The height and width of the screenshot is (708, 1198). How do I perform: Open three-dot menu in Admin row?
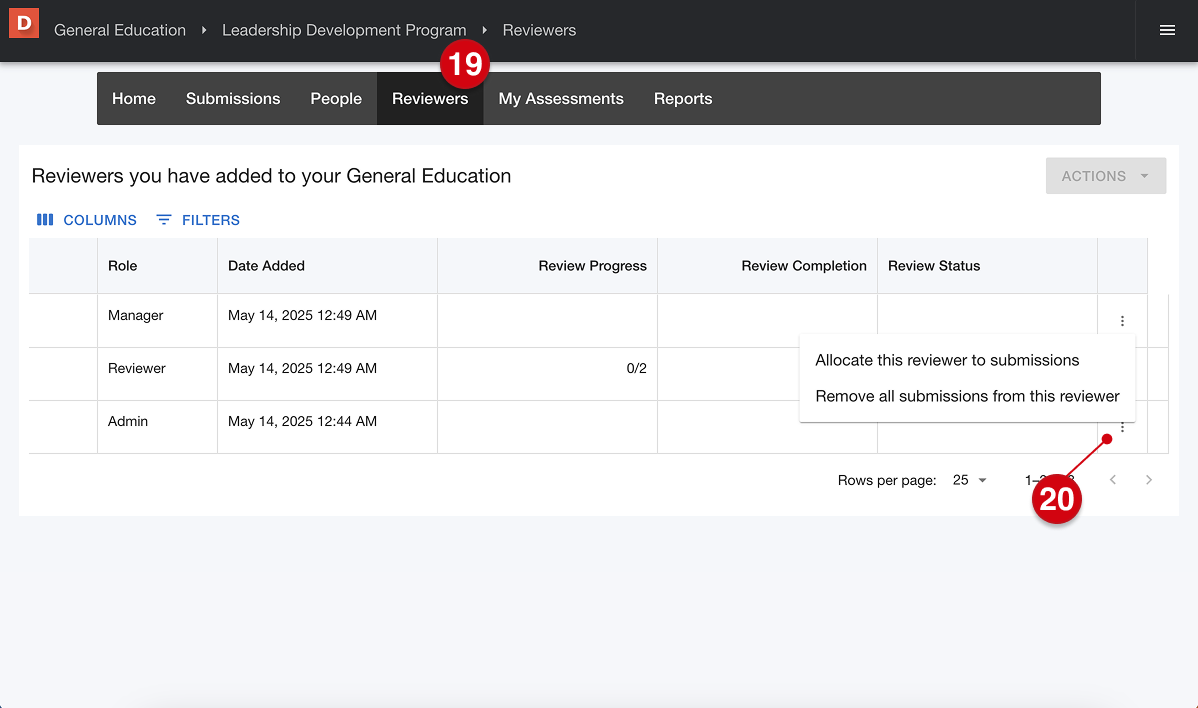(x=1122, y=427)
